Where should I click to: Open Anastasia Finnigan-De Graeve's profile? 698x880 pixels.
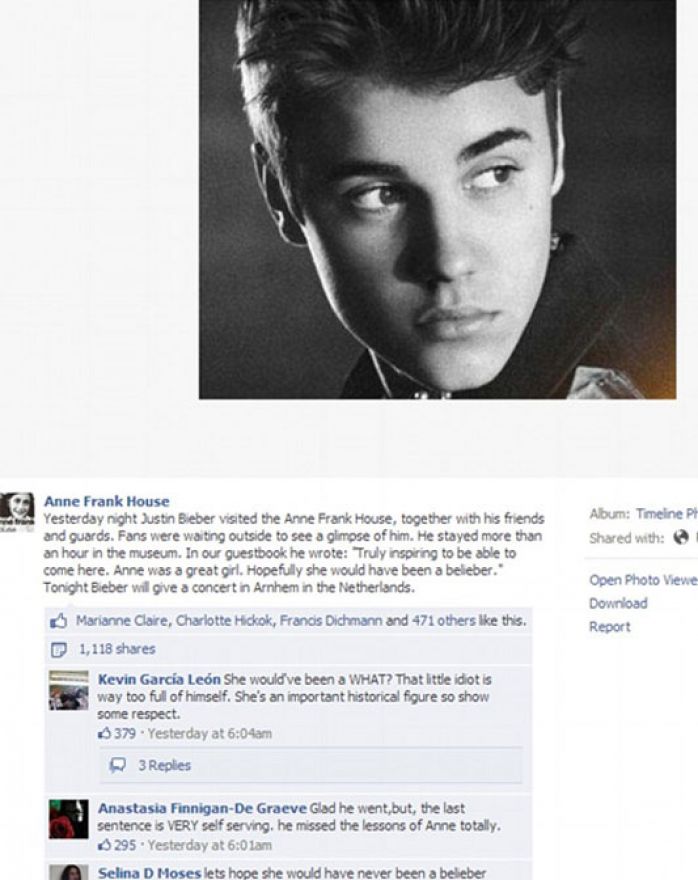click(203, 808)
